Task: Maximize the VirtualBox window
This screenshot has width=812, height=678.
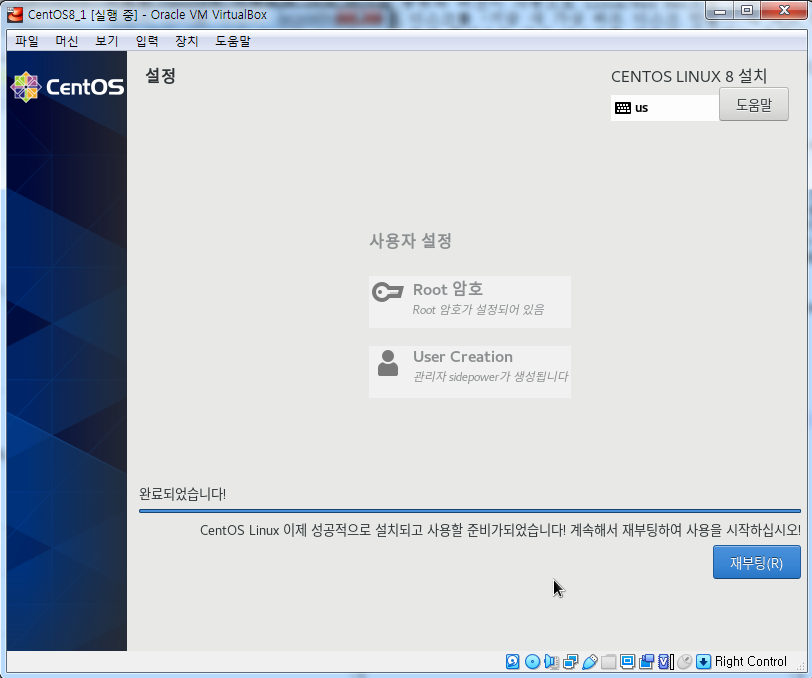Action: (746, 11)
